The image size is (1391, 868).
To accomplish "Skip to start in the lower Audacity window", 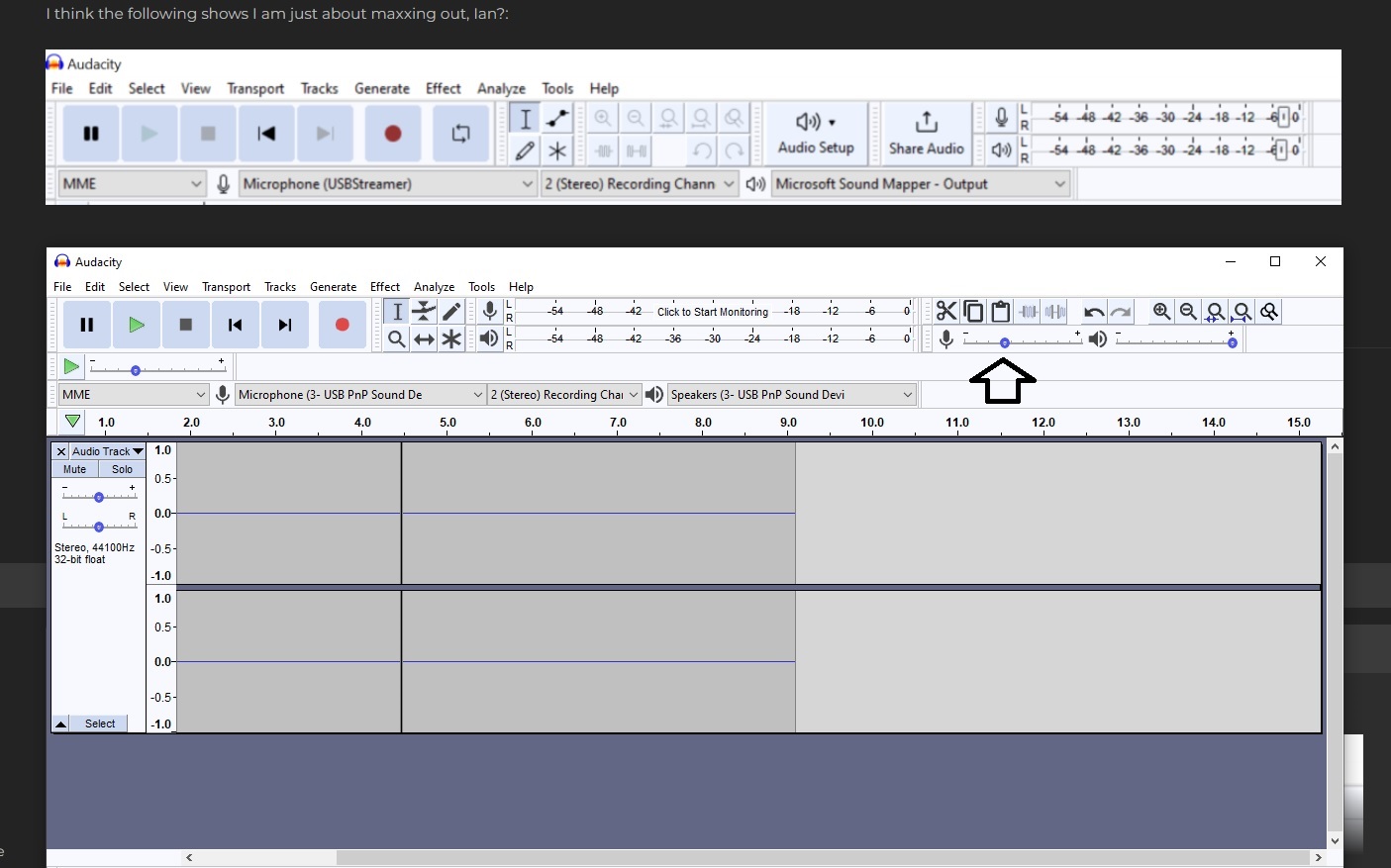I will point(235,325).
